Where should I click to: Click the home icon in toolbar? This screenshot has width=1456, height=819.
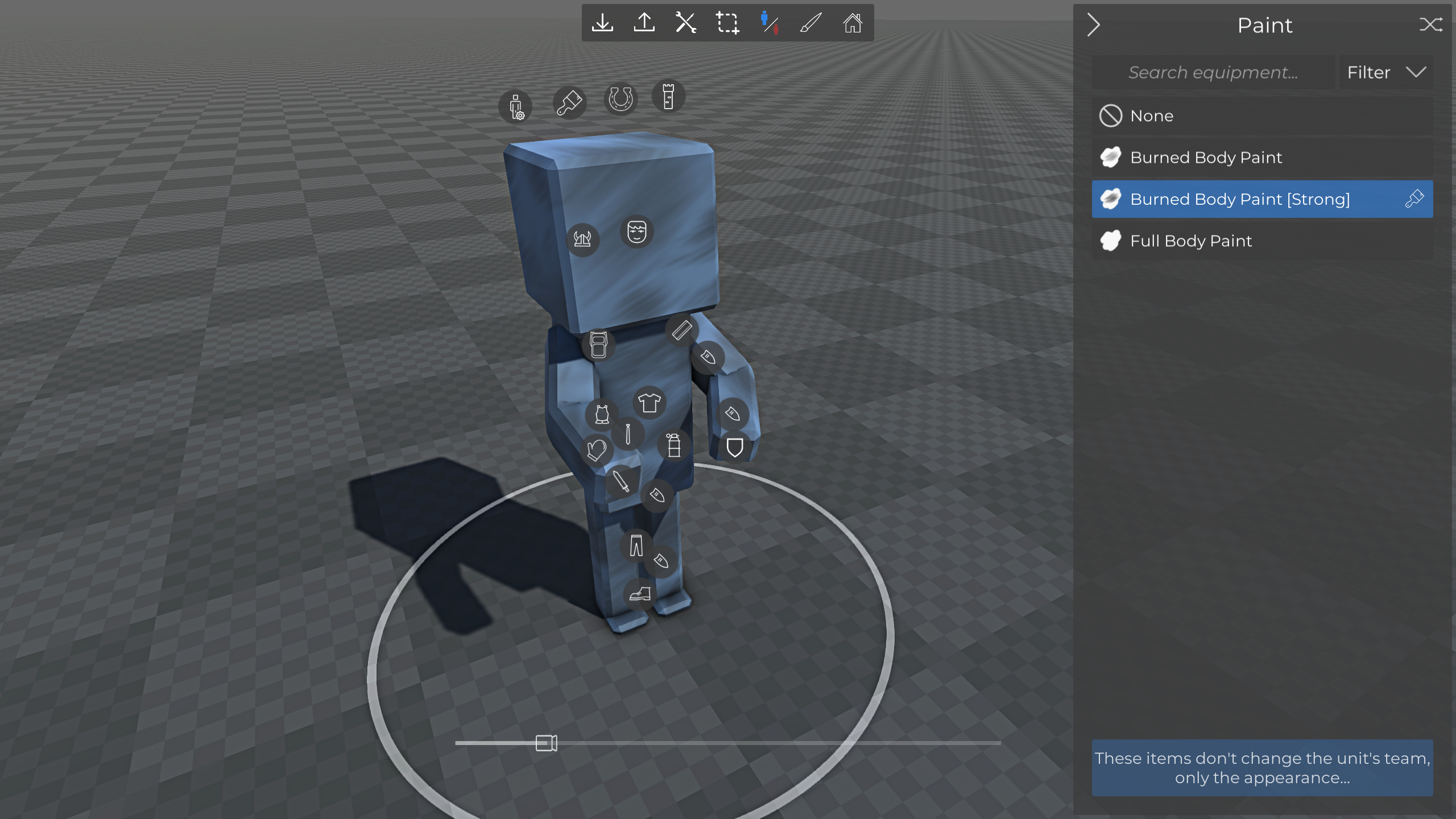[x=853, y=23]
